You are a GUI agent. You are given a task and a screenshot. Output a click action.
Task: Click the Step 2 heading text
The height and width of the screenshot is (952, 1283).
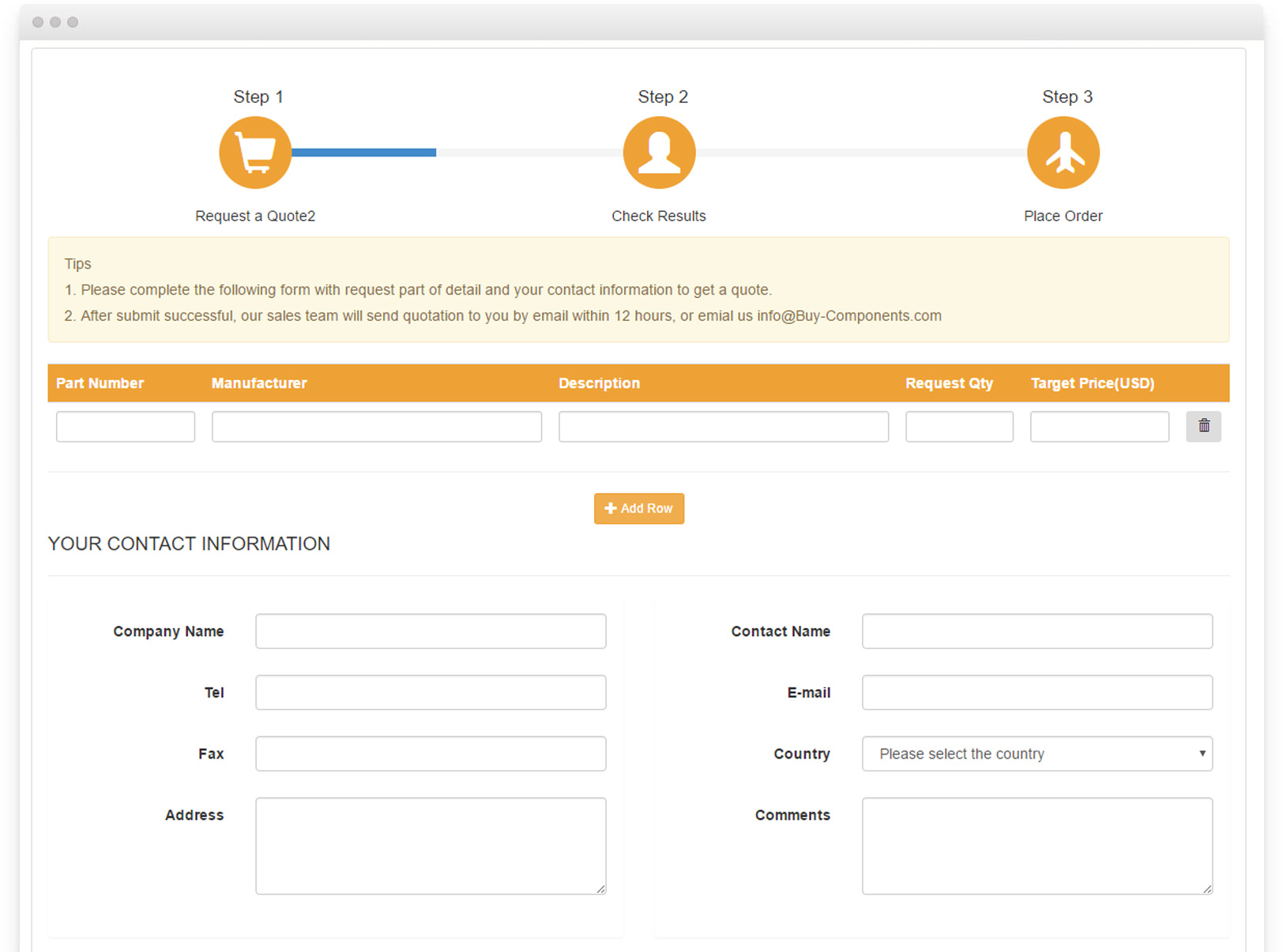point(663,96)
